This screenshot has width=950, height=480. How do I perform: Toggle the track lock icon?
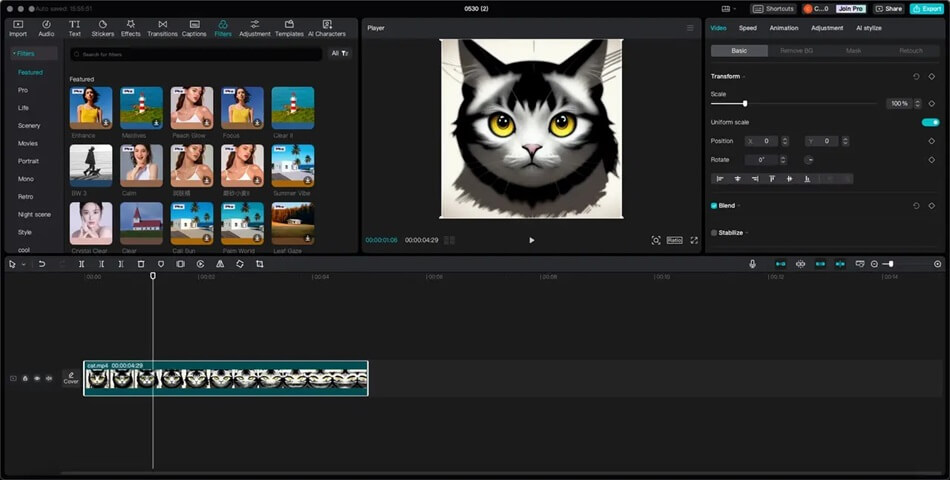tap(25, 379)
